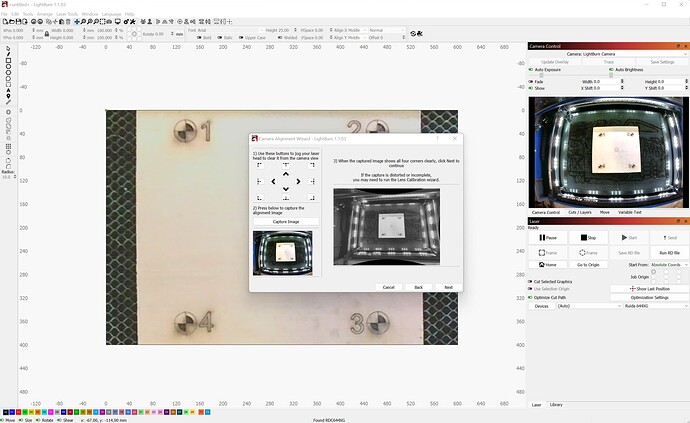Toggle the Show camera overlay switch
Viewport: 690px width, 423px height.
coord(531,88)
